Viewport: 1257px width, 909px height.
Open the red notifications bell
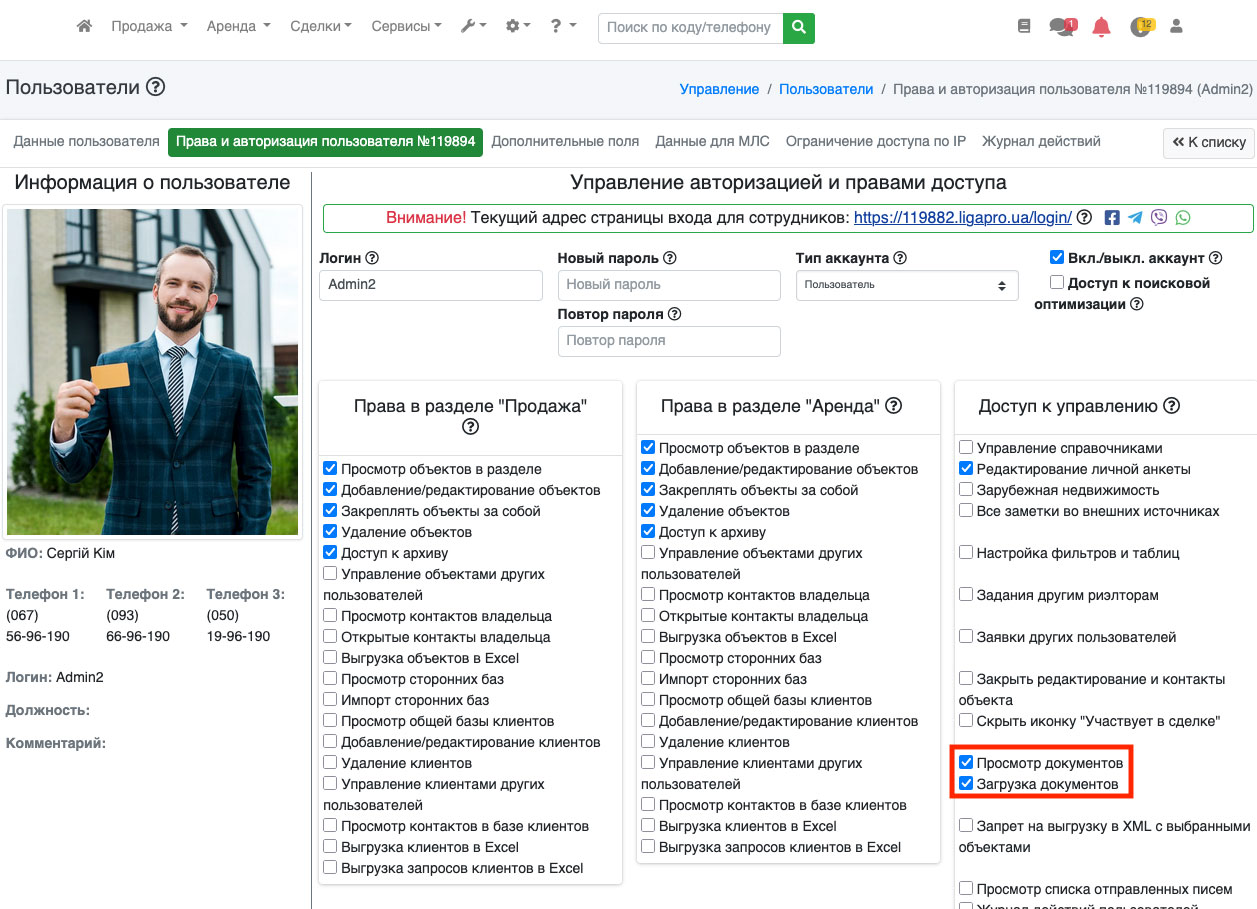1101,27
